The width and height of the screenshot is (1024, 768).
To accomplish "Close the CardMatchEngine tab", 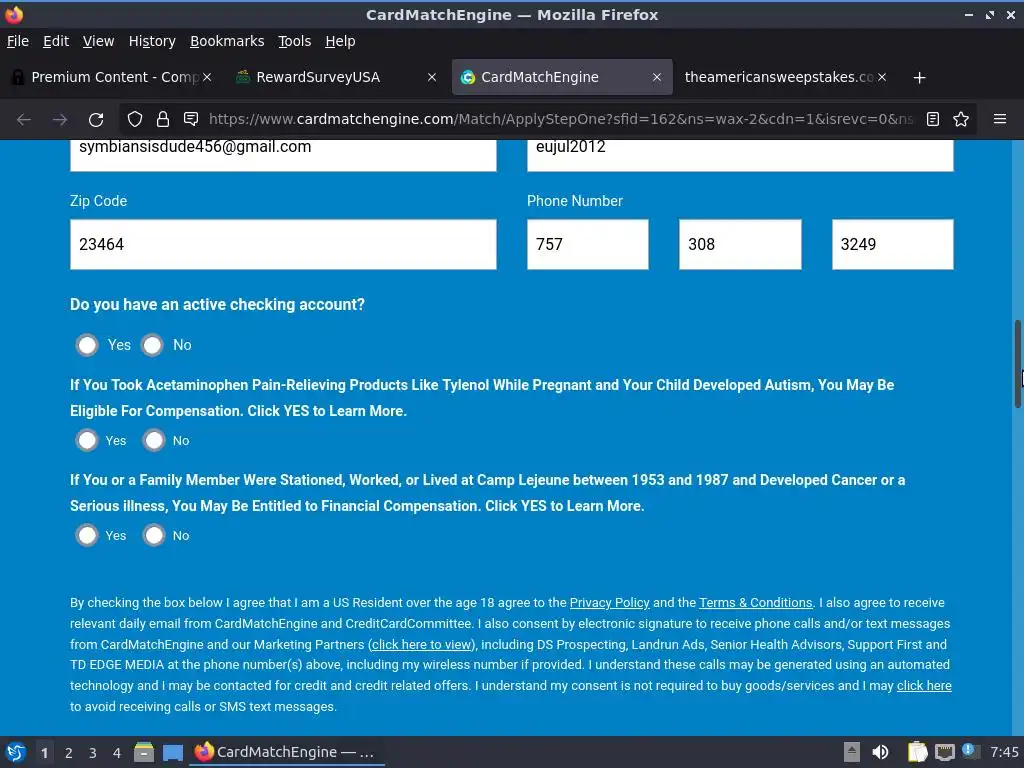I will point(657,77).
